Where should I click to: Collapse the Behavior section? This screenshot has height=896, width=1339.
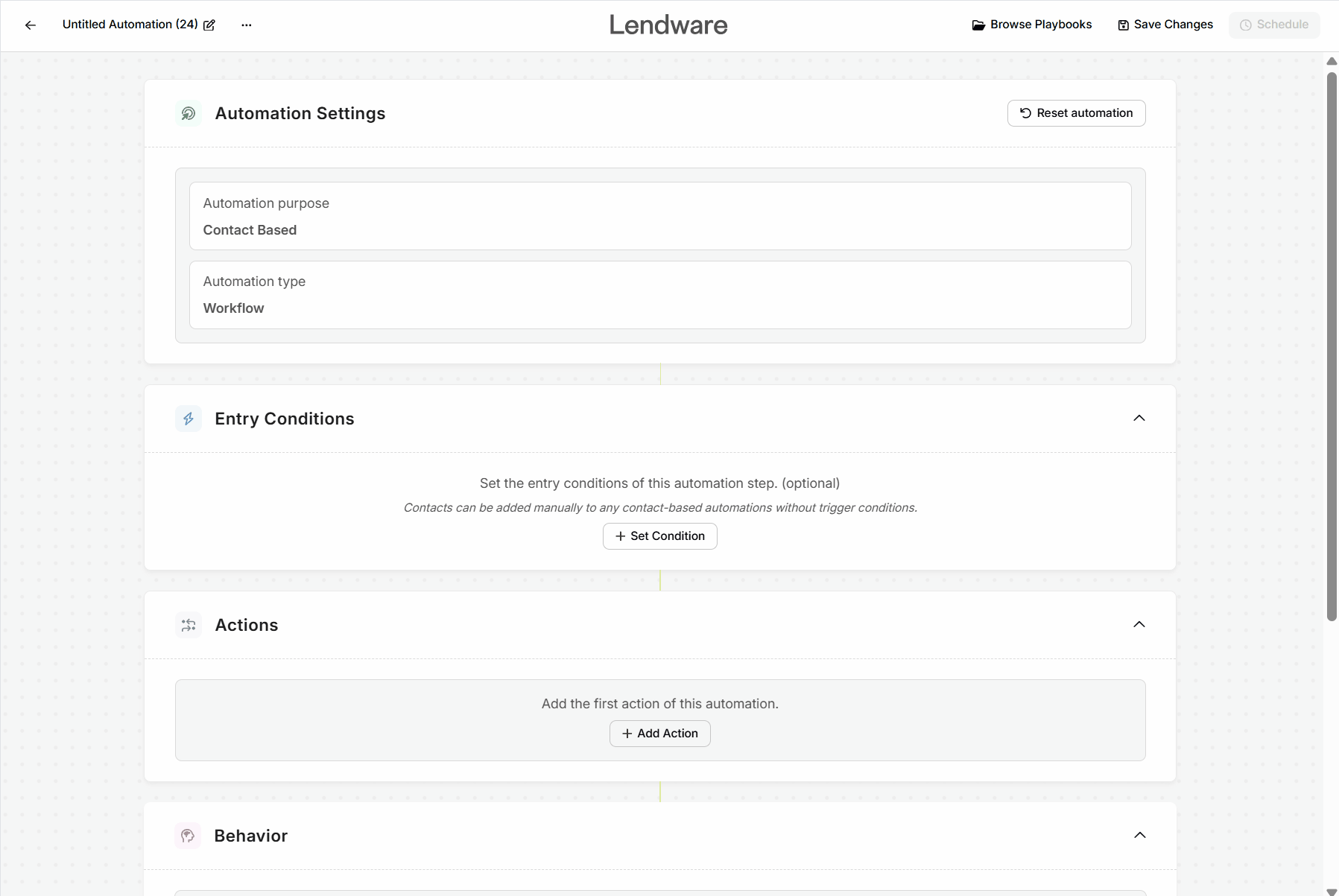click(1139, 835)
